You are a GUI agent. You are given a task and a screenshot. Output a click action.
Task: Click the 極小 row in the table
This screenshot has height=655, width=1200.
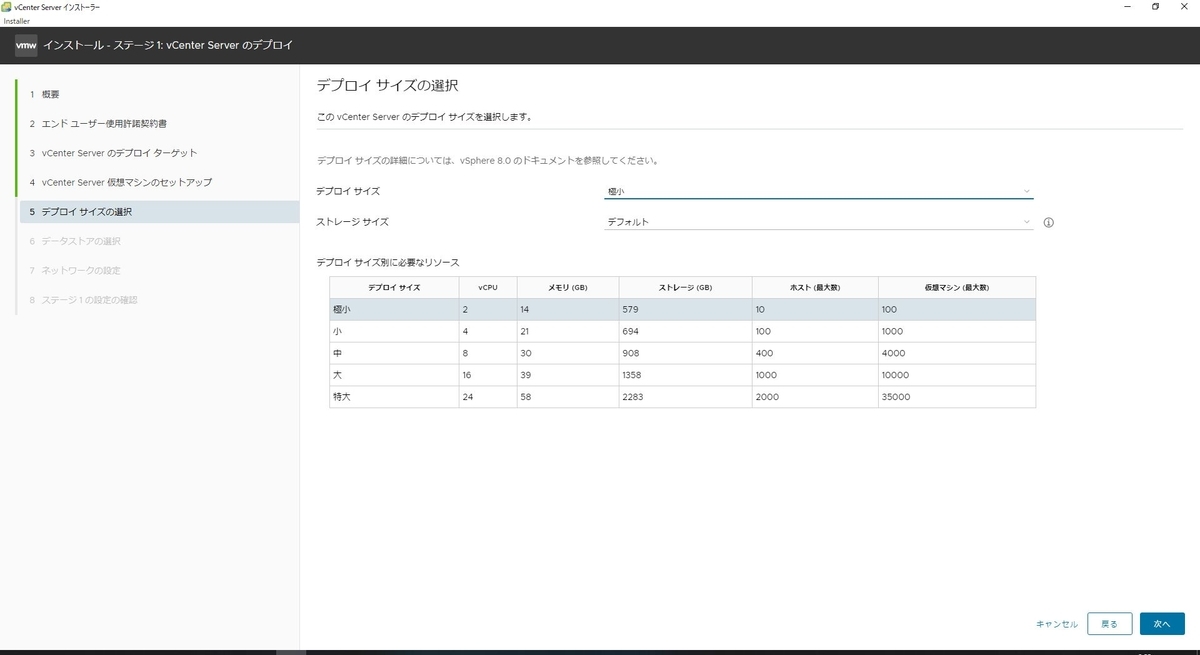(x=682, y=310)
